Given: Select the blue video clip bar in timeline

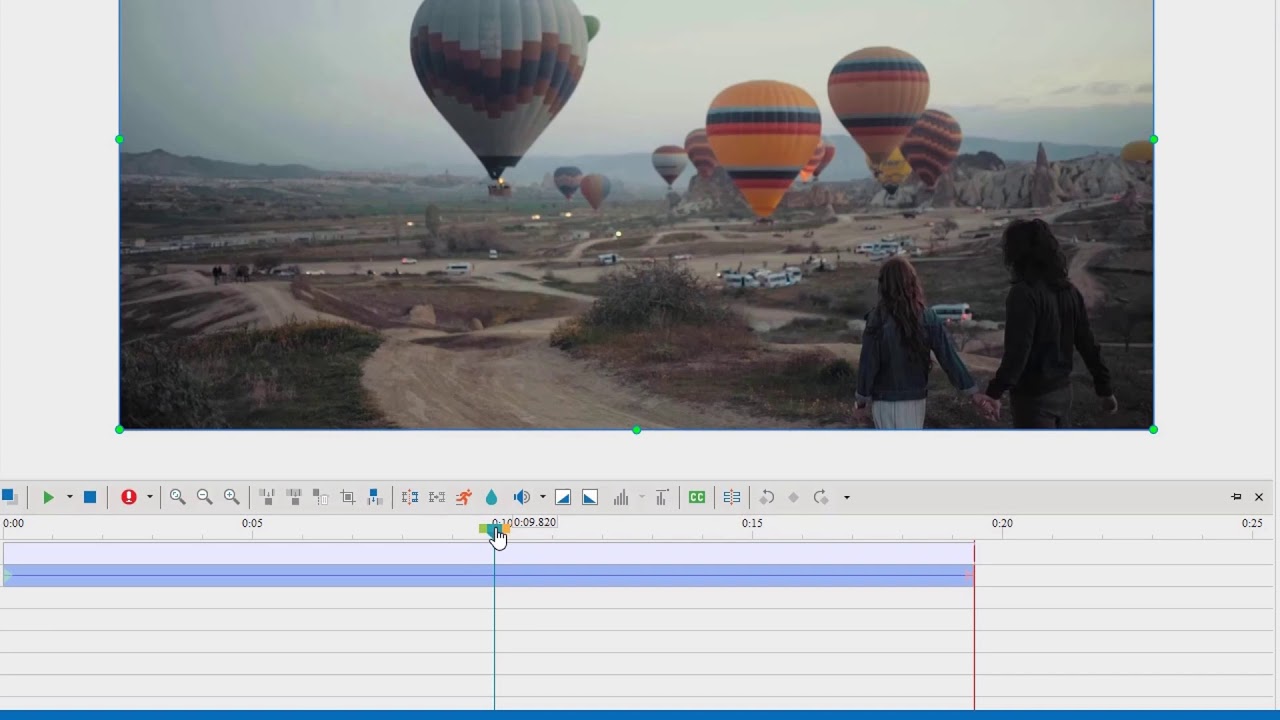Looking at the screenshot, I should (488, 575).
